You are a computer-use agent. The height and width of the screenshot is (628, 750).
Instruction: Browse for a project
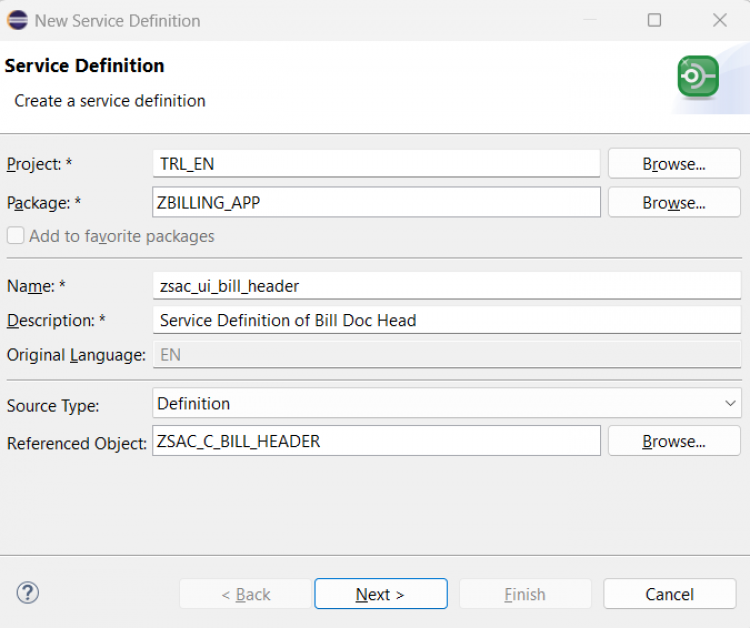tap(673, 164)
